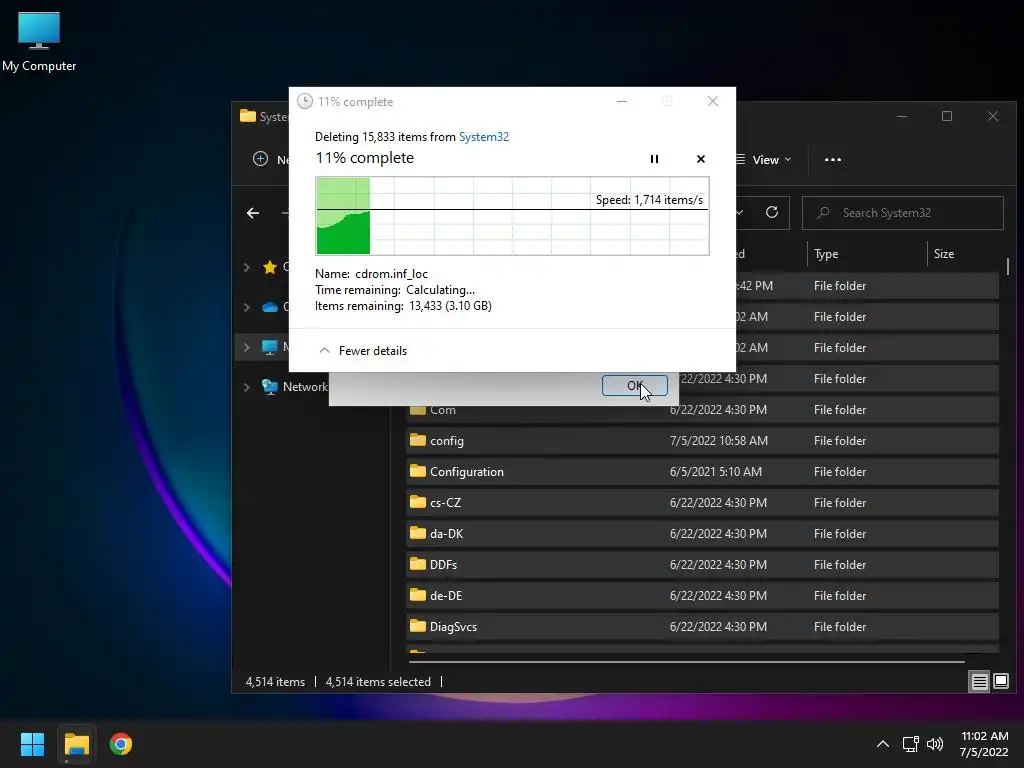The image size is (1024, 768).
Task: Switch to the large thumbnails view layout
Action: click(1000, 682)
